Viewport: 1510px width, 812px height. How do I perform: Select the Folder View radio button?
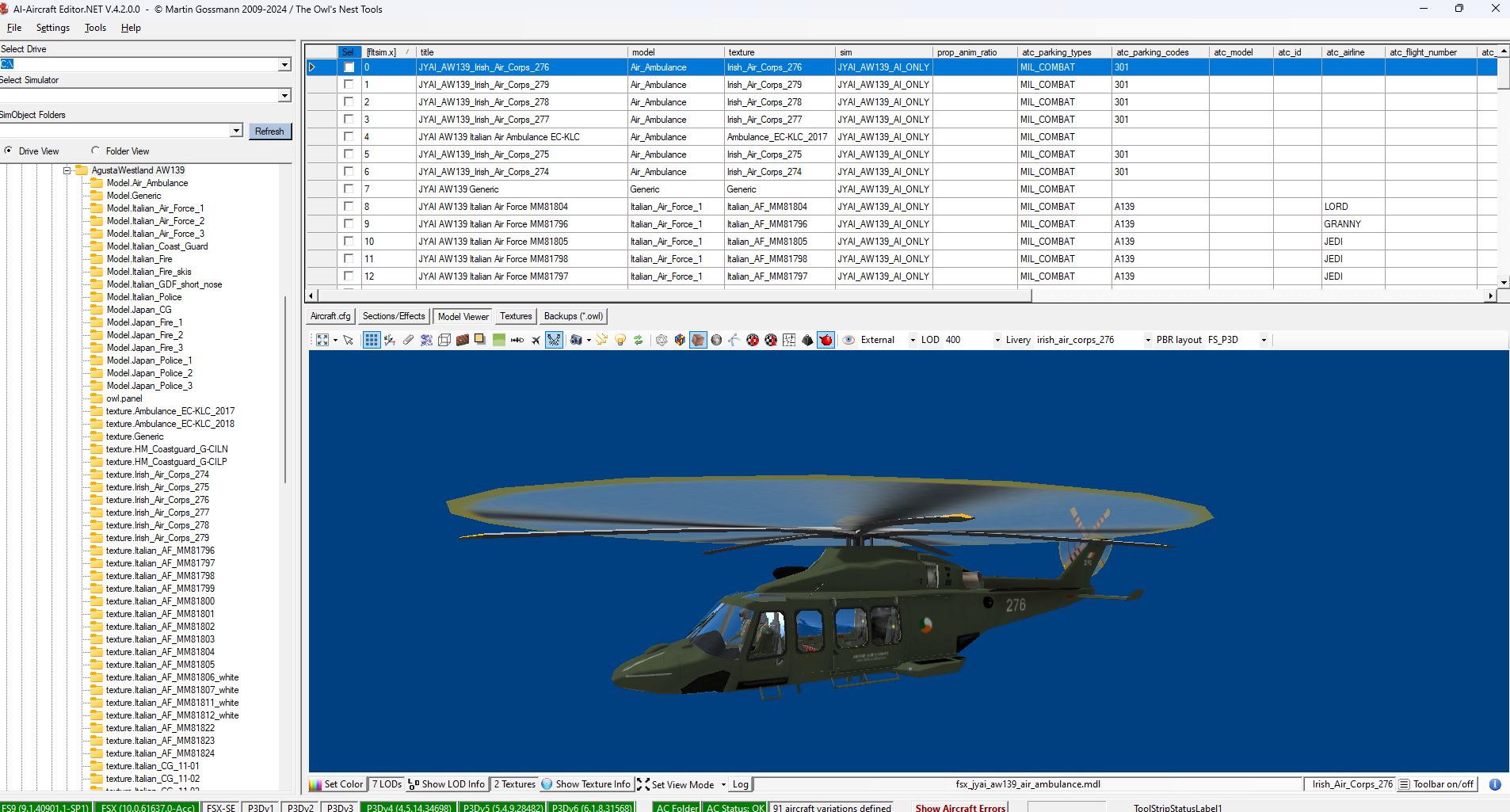pyautogui.click(x=96, y=151)
